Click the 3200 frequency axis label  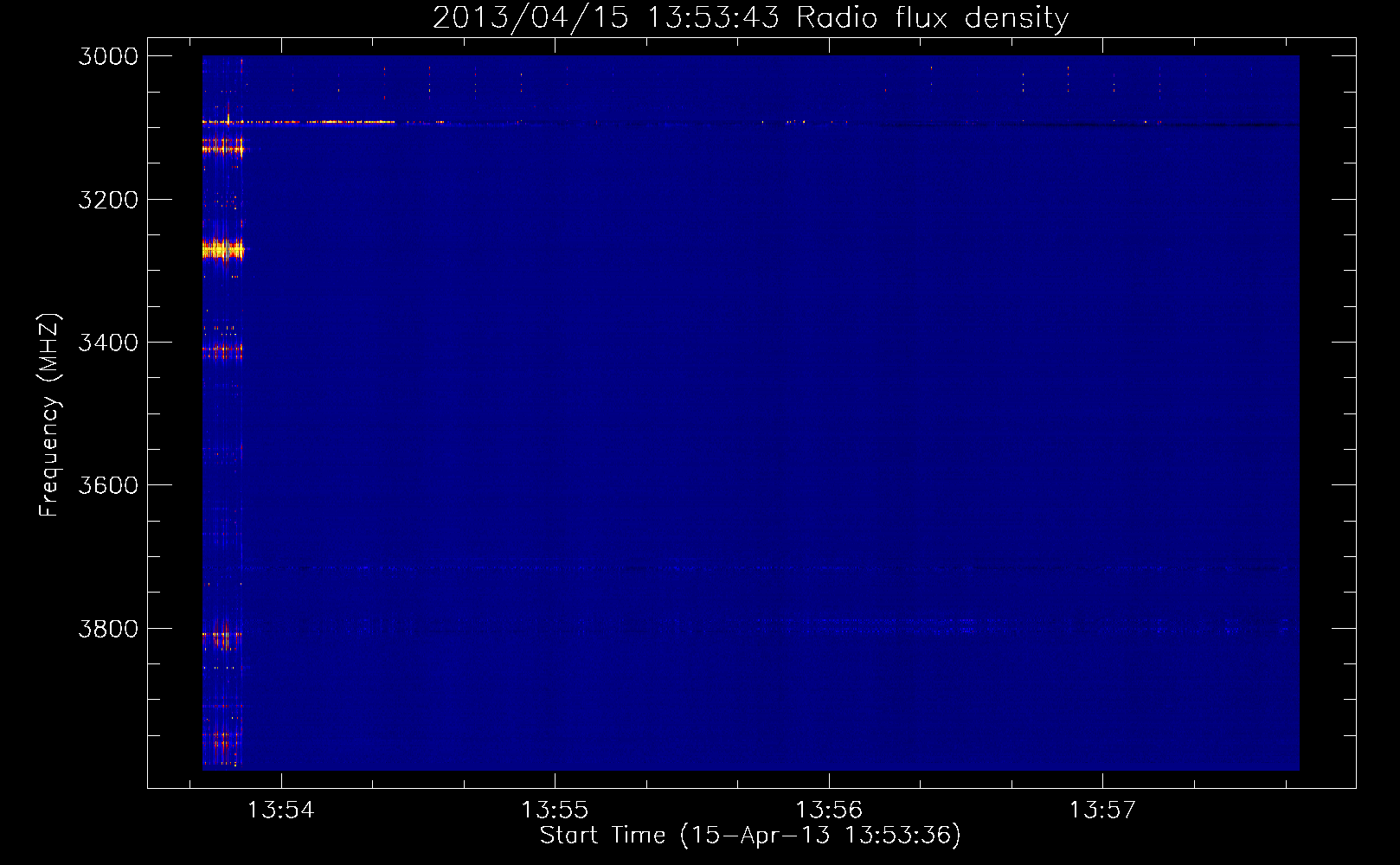[108, 200]
